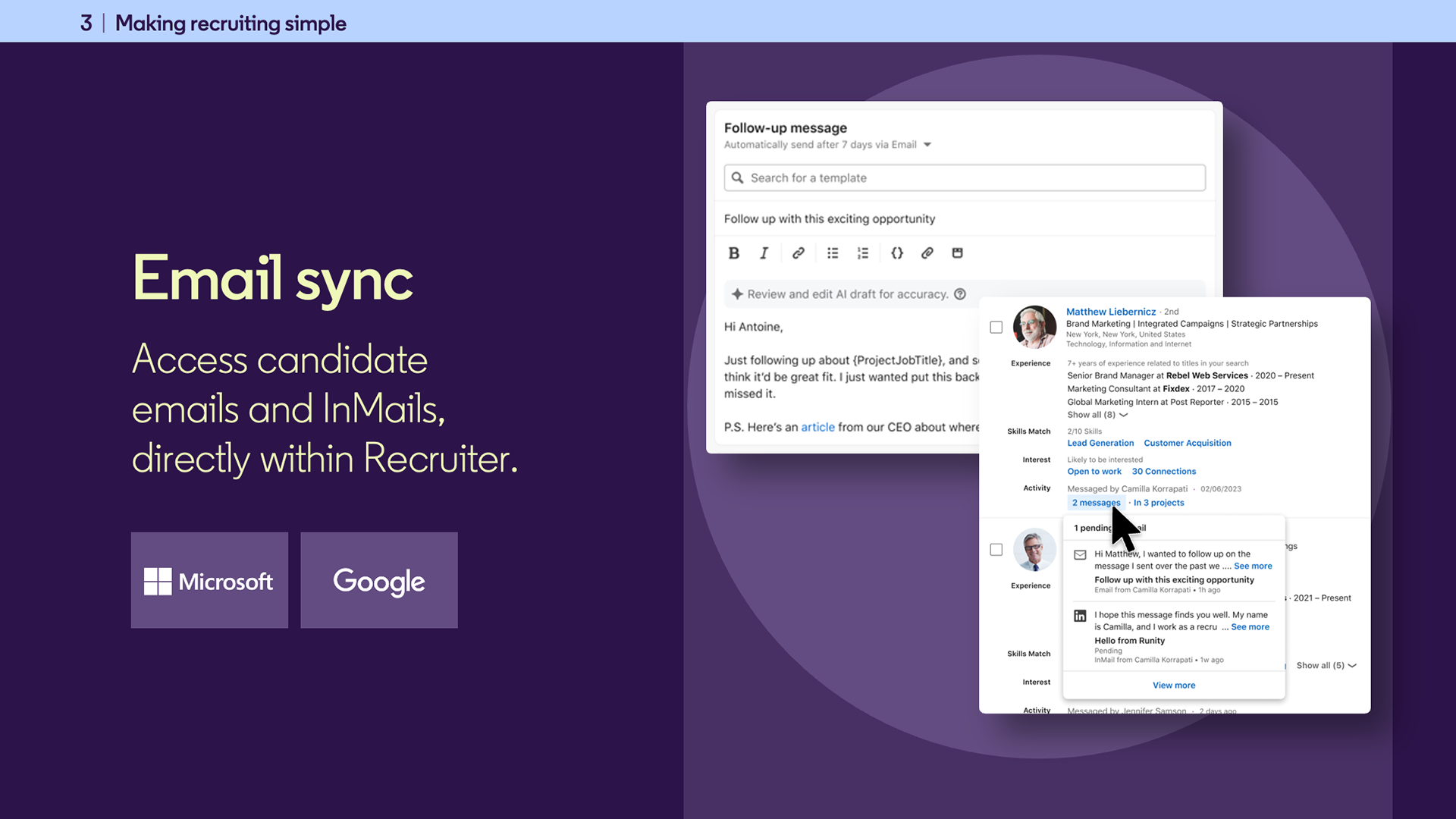1456x819 pixels.
Task: Open the '2 messages' activity link
Action: (x=1096, y=503)
